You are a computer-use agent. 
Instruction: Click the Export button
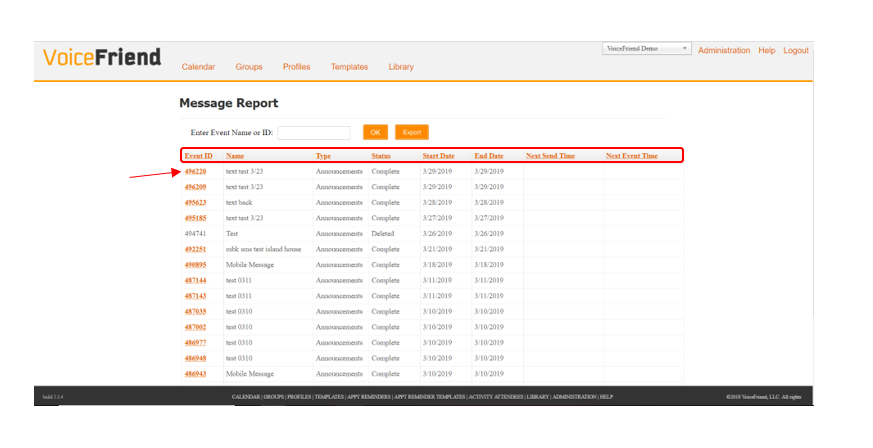411,132
